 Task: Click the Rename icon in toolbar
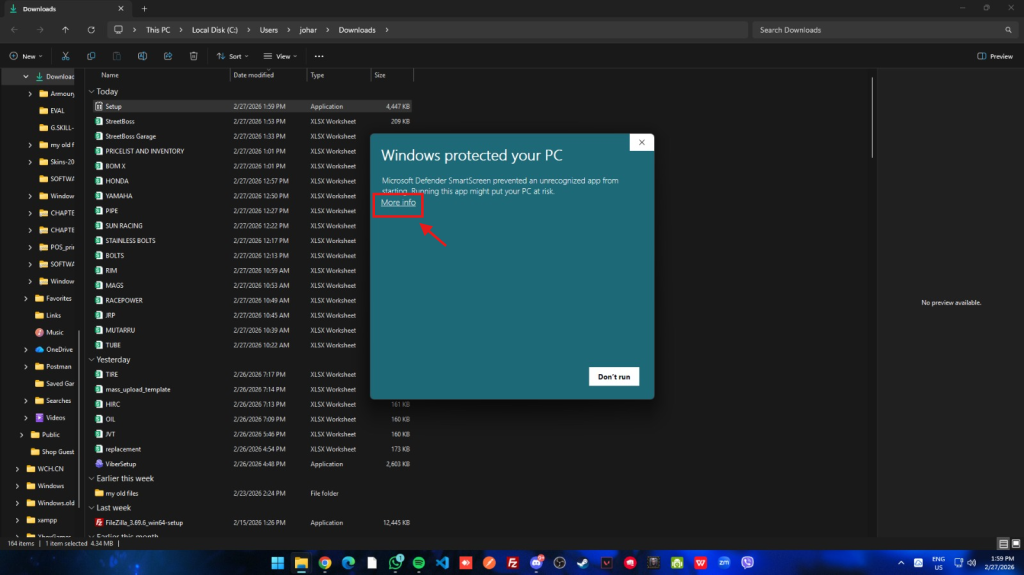(142, 56)
